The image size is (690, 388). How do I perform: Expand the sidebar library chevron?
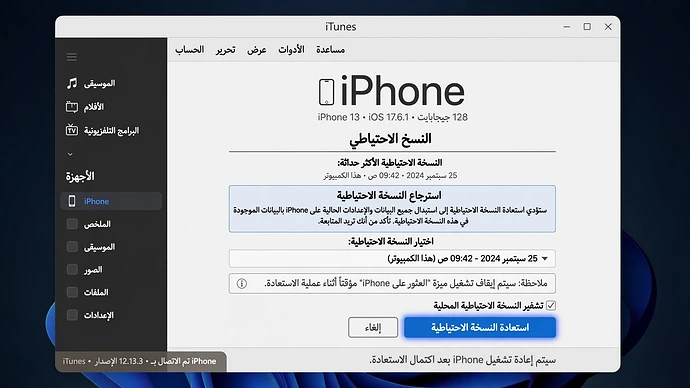(x=70, y=154)
